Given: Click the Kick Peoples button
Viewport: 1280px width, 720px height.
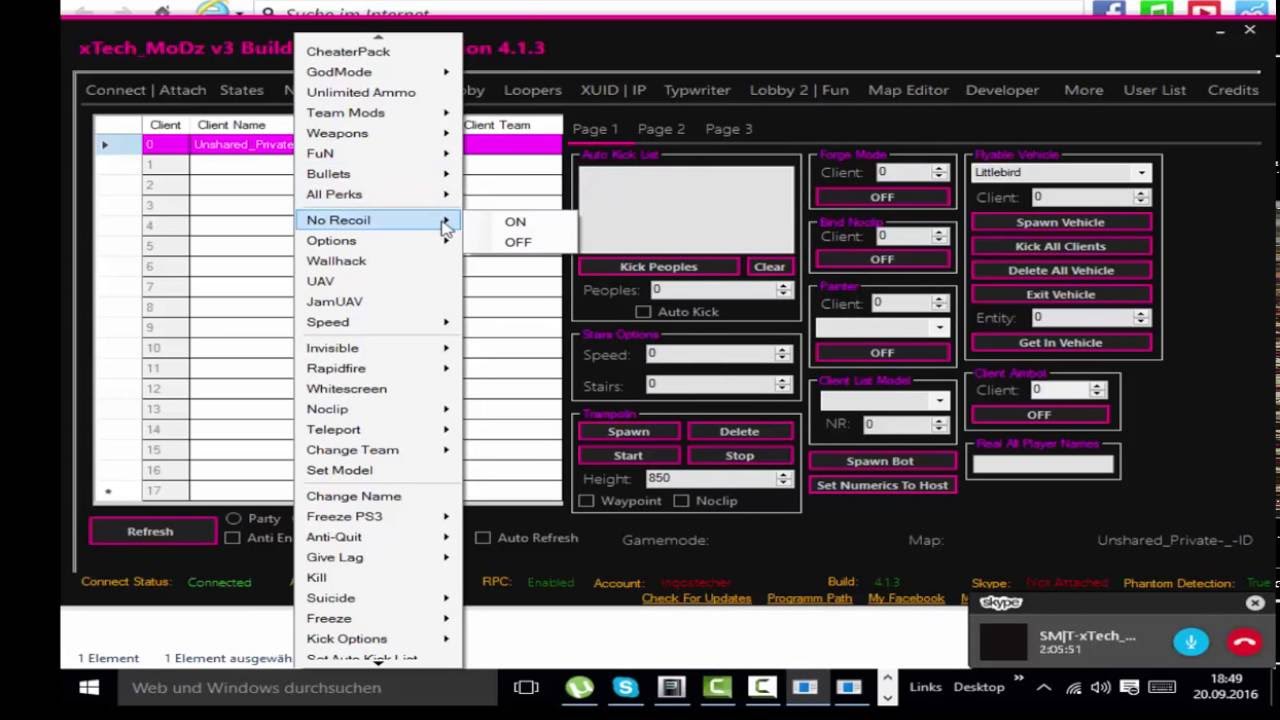Looking at the screenshot, I should 658,267.
